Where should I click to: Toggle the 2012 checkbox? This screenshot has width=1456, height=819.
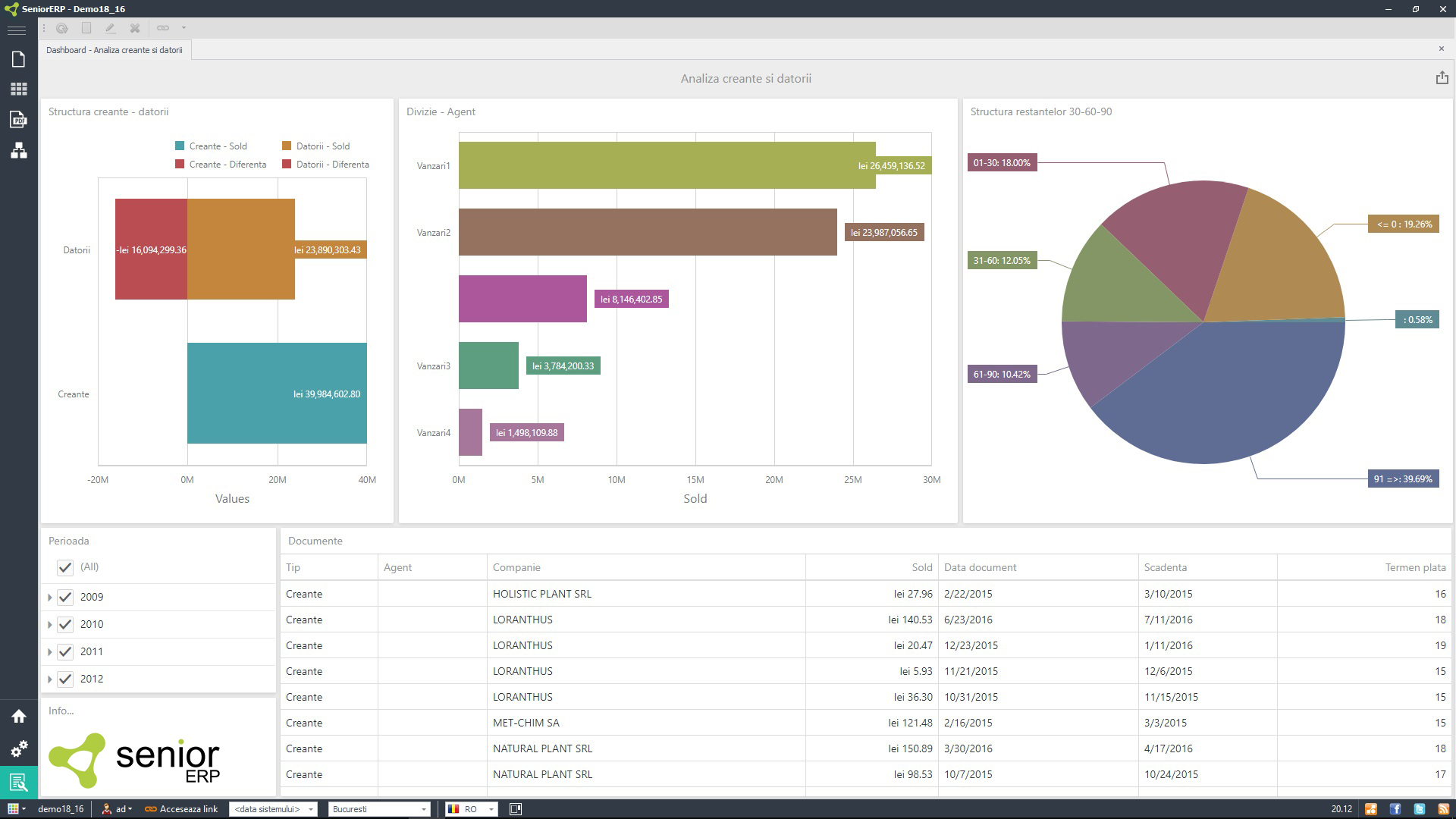pos(65,679)
